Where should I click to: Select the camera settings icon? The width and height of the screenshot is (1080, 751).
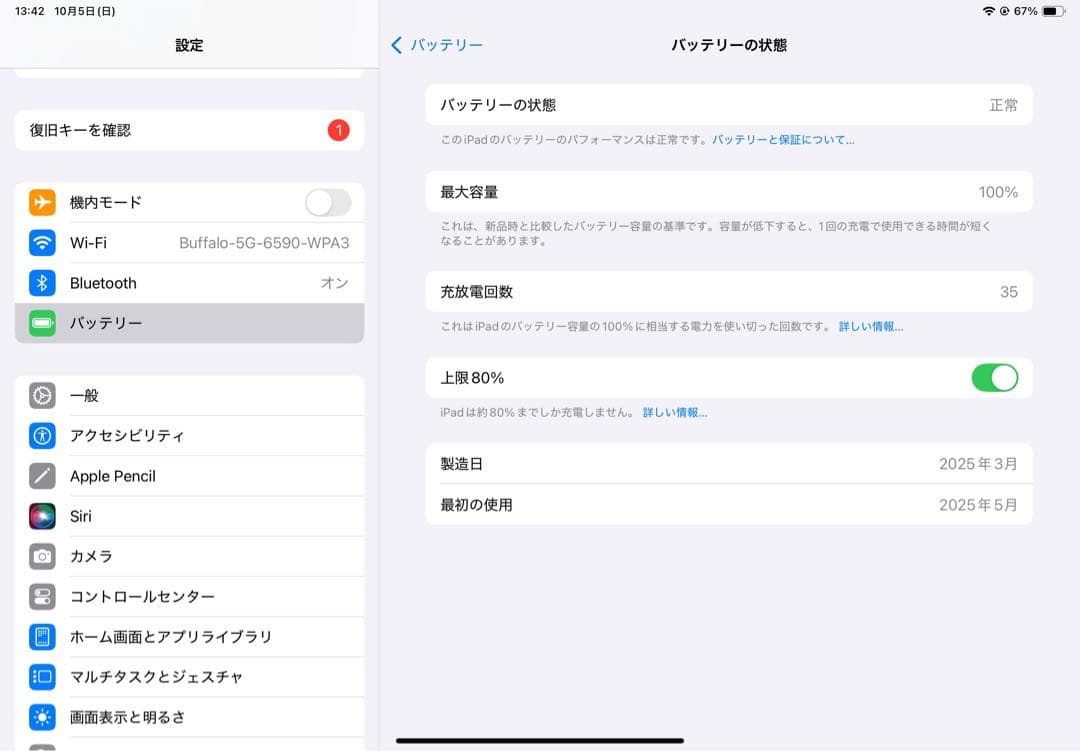pyautogui.click(x=42, y=556)
